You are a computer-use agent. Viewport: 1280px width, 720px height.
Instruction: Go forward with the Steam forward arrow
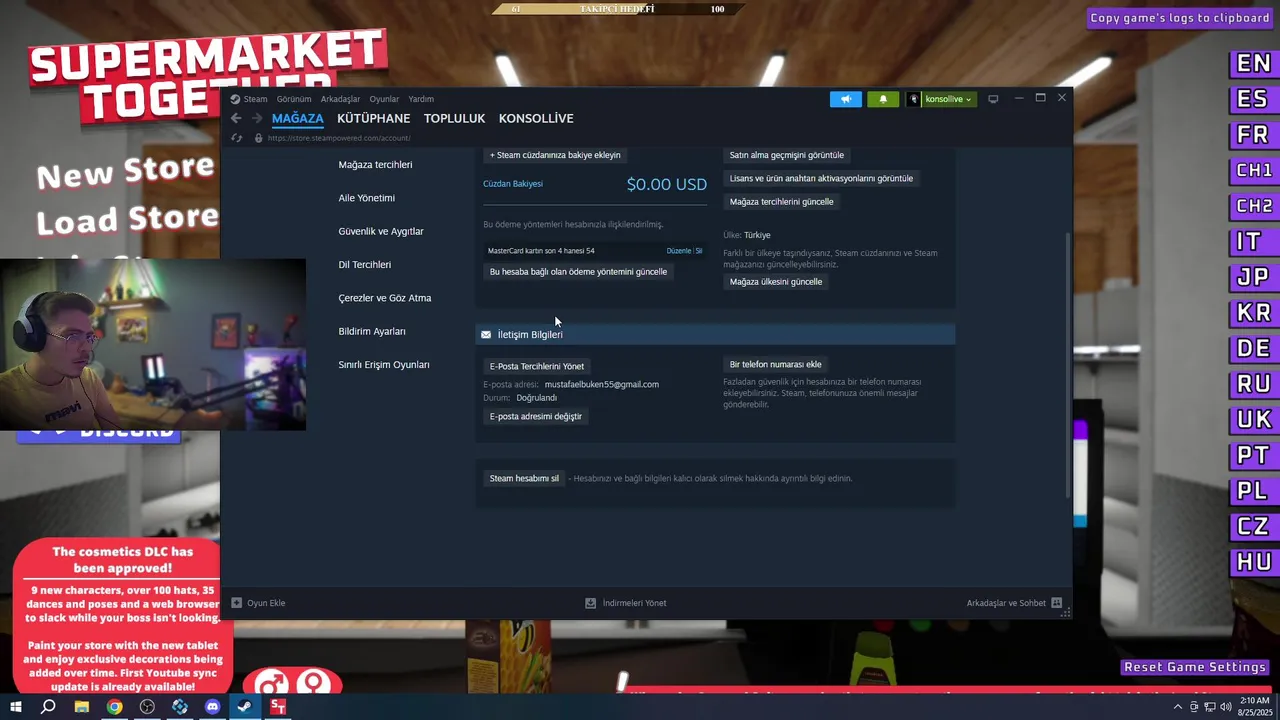pos(257,118)
